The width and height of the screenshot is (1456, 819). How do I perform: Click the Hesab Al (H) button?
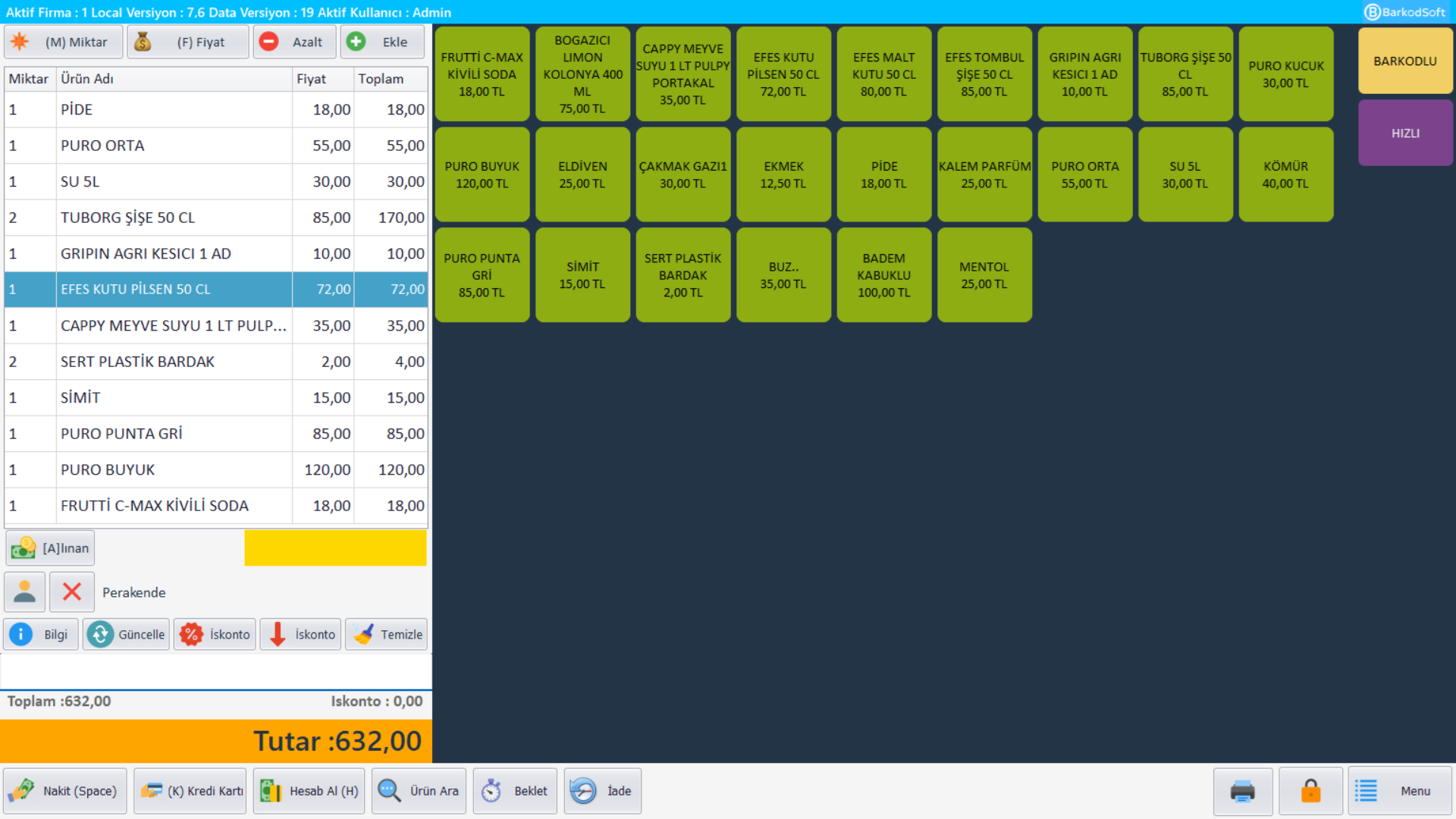pyautogui.click(x=309, y=791)
